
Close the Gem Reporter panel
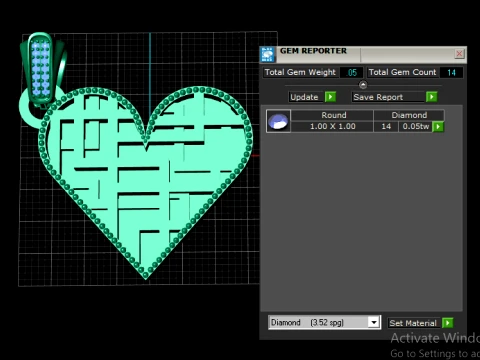coord(459,54)
